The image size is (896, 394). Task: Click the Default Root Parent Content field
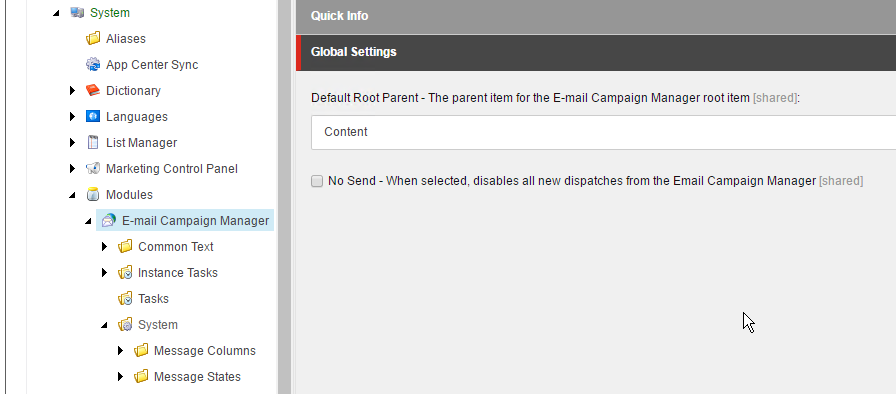tap(603, 132)
